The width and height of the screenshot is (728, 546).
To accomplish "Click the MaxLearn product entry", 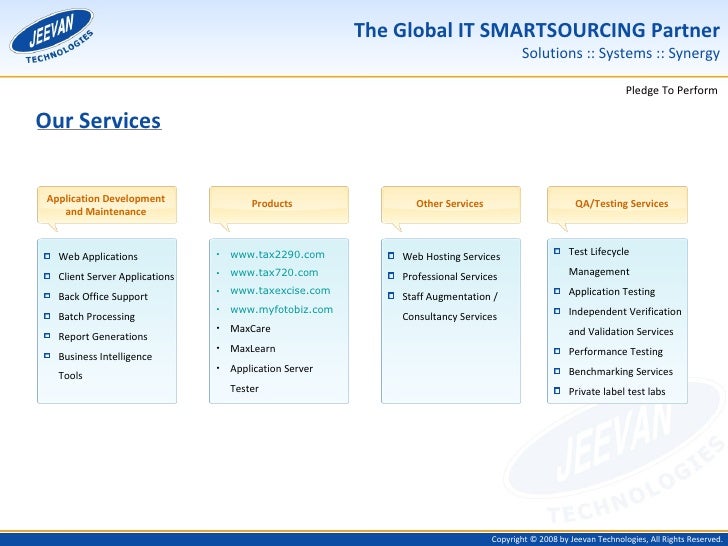I will click(253, 349).
